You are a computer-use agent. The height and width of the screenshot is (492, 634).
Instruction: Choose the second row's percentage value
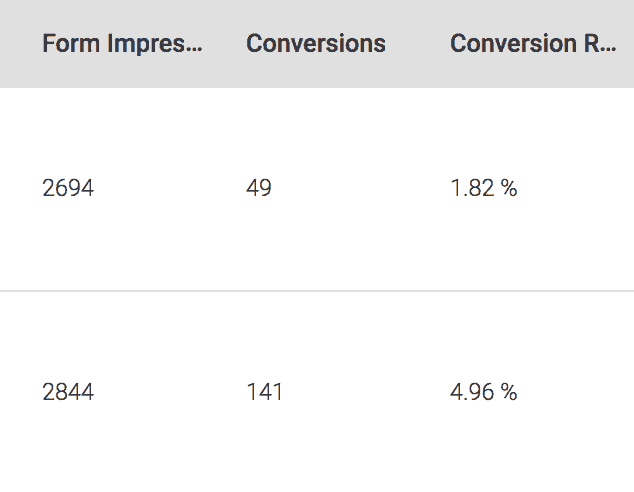click(483, 392)
